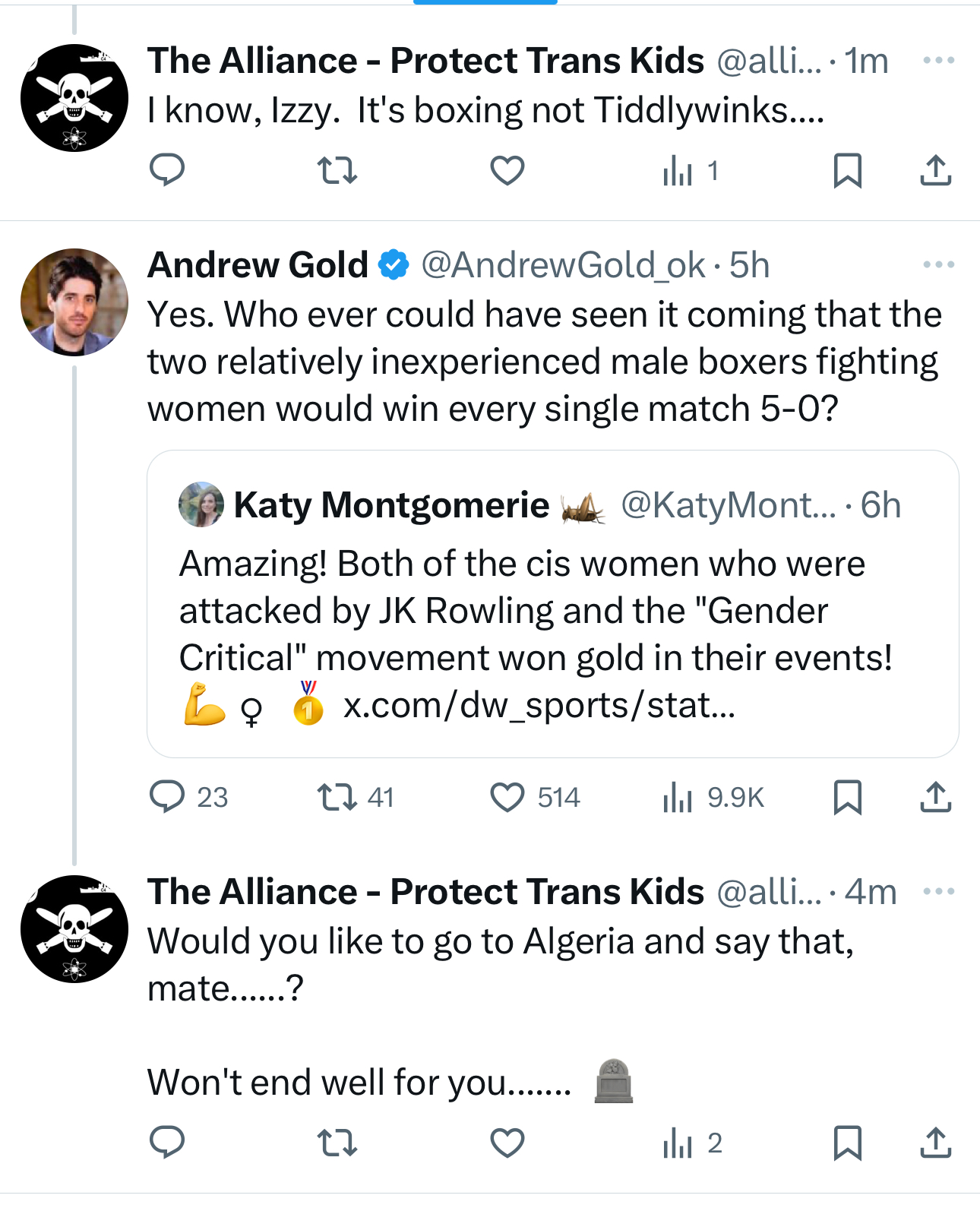Screen dimensions: 980x1211
Task: Bookmark the Tiddlywinks tweet
Action: point(847,170)
